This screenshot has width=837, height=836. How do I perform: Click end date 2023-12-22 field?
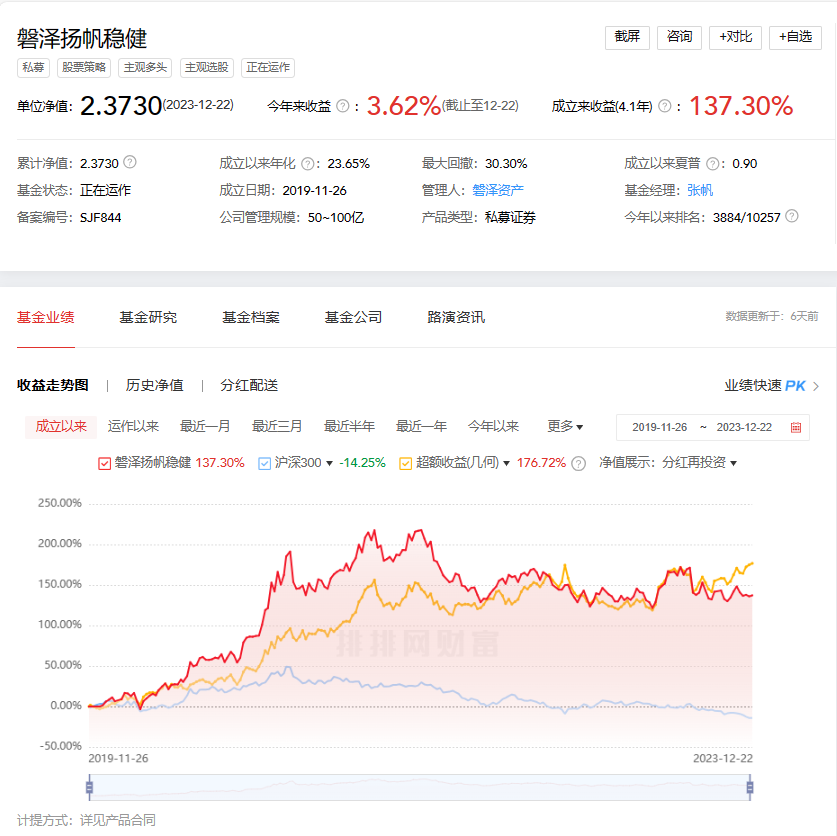744,428
